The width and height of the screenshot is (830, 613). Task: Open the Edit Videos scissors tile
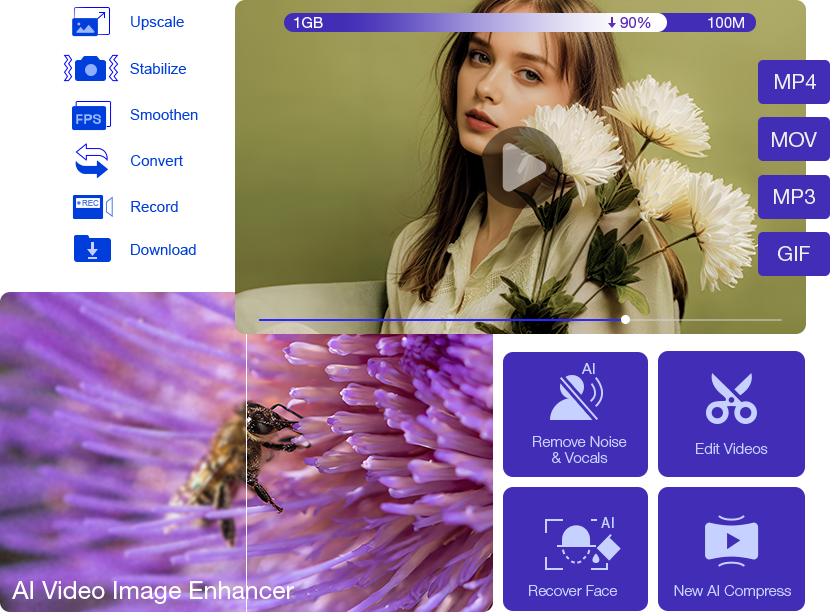[x=731, y=414]
